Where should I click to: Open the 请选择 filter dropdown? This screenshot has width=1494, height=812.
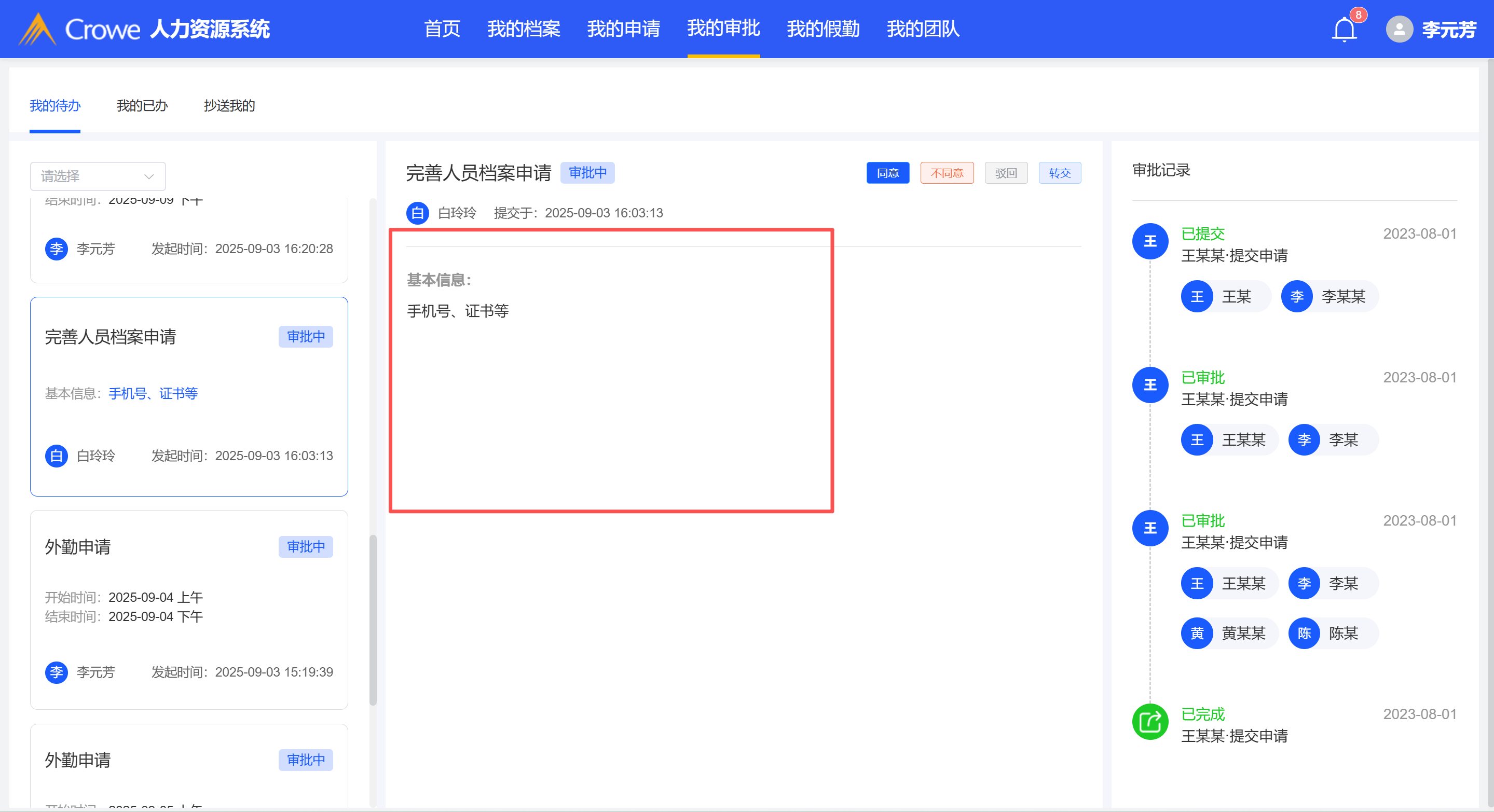[x=98, y=176]
